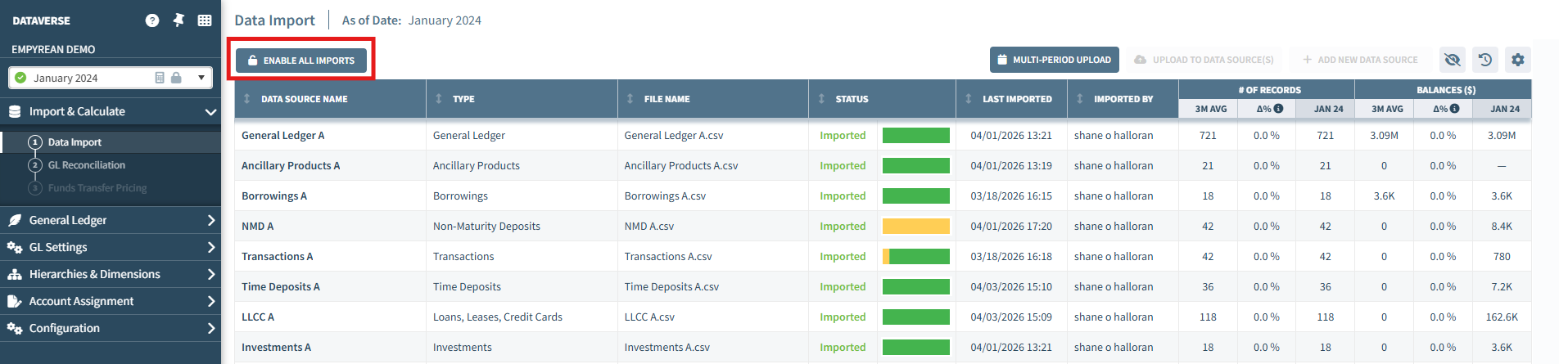Image resolution: width=1568 pixels, height=364 pixels.
Task: Click the Multi-Period Upload button
Action: 1055,60
